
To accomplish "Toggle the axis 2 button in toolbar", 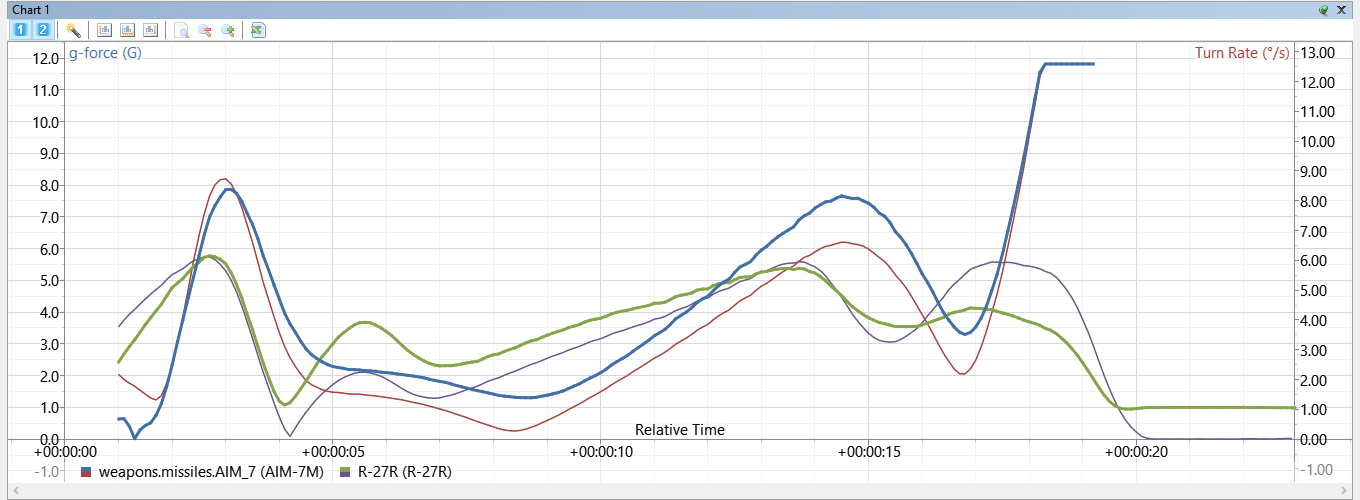I will click(43, 29).
